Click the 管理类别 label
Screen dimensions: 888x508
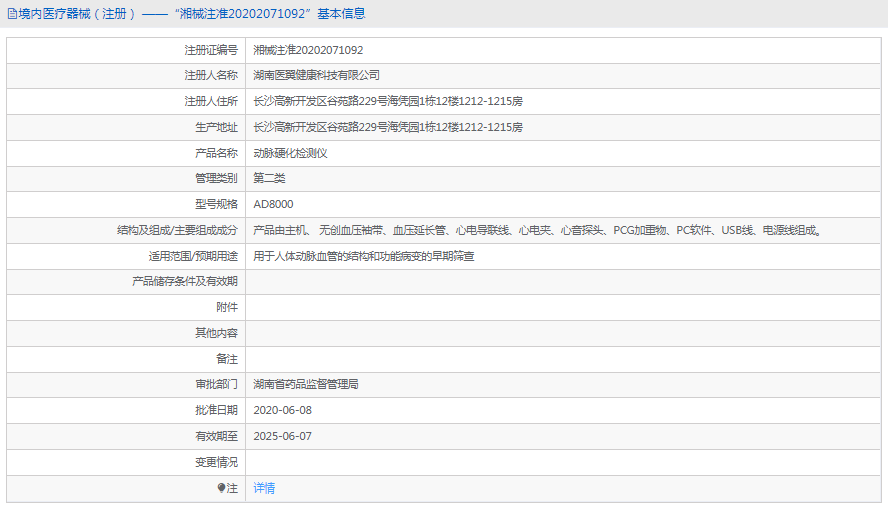216,178
